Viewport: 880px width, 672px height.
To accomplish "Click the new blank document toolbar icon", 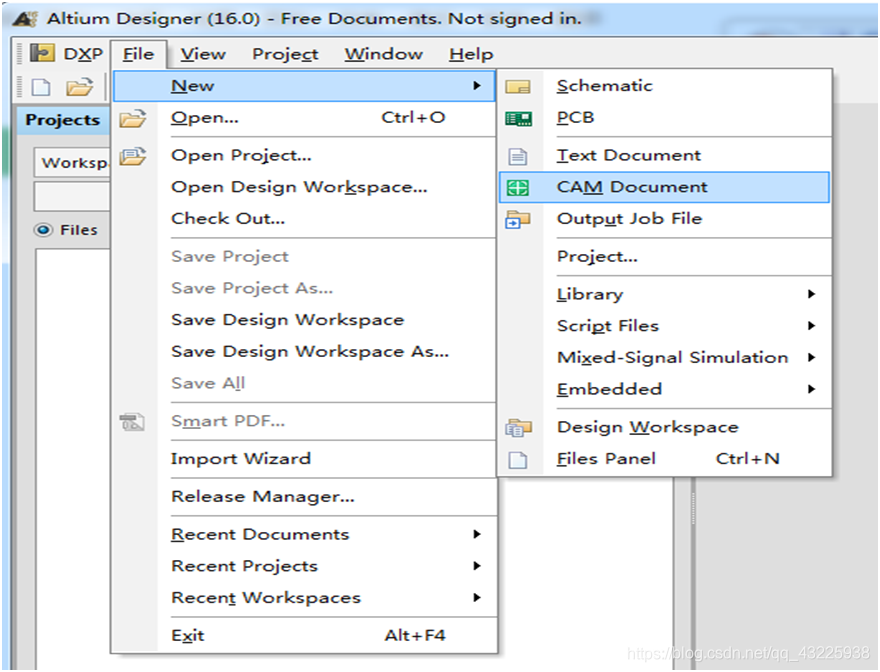I will [x=41, y=87].
